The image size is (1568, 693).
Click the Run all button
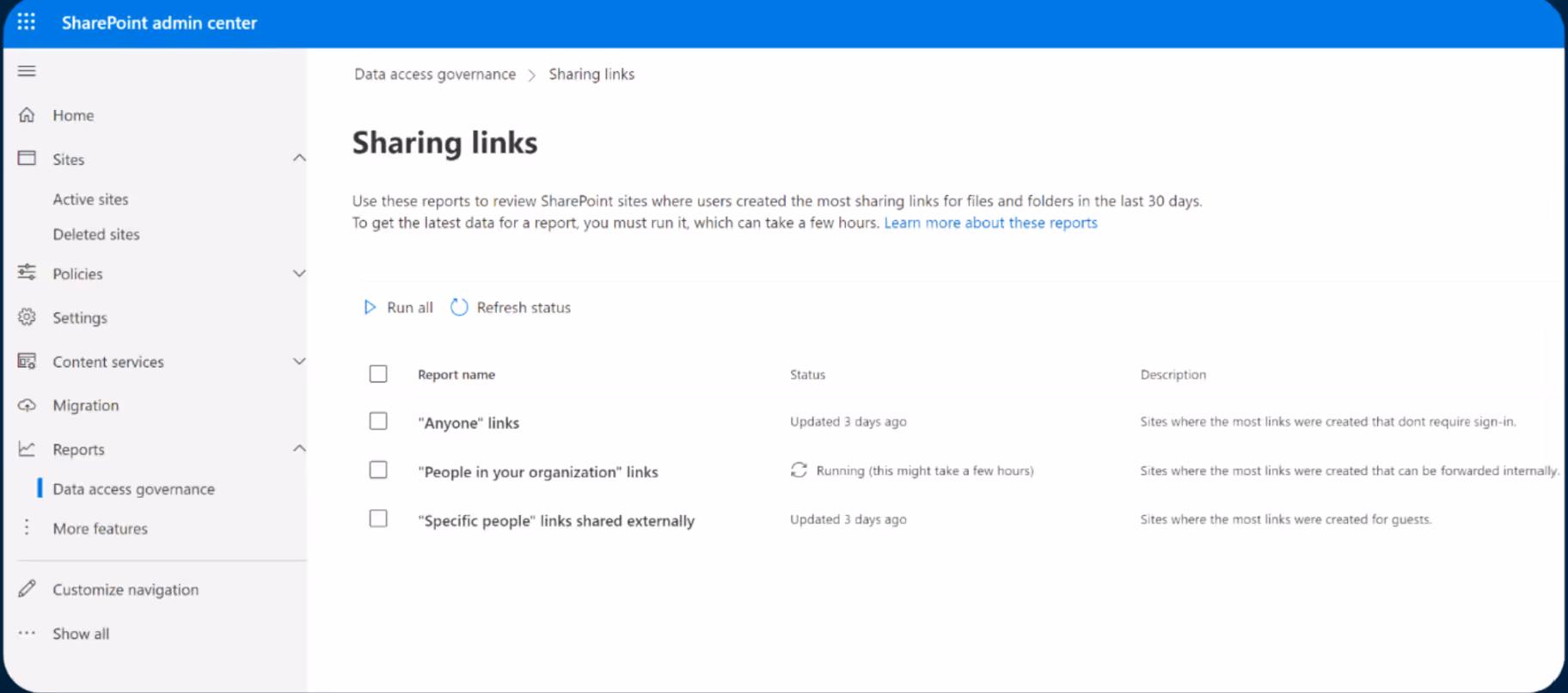pyautogui.click(x=398, y=307)
